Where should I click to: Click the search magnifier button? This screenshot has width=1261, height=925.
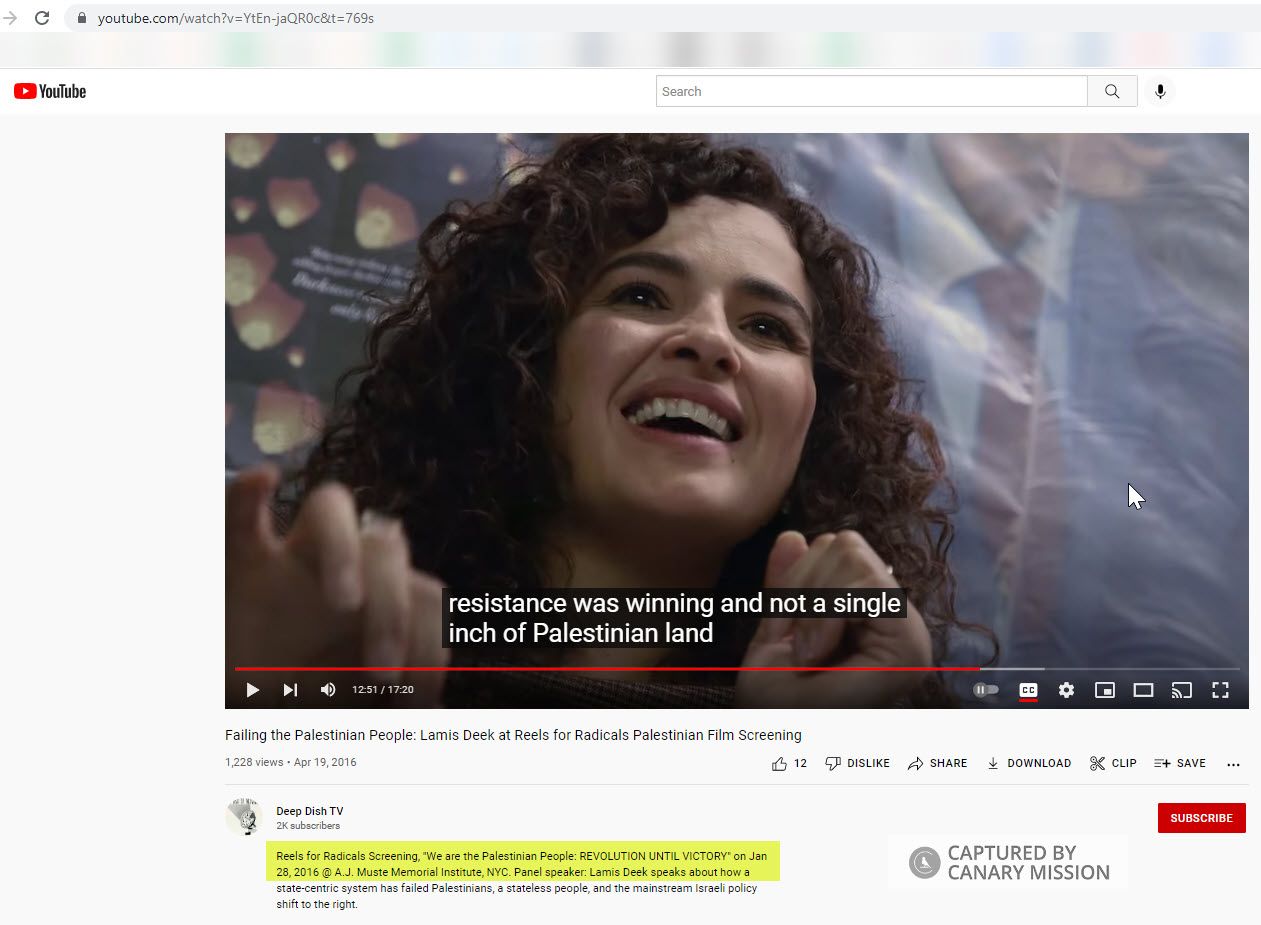pyautogui.click(x=1112, y=91)
